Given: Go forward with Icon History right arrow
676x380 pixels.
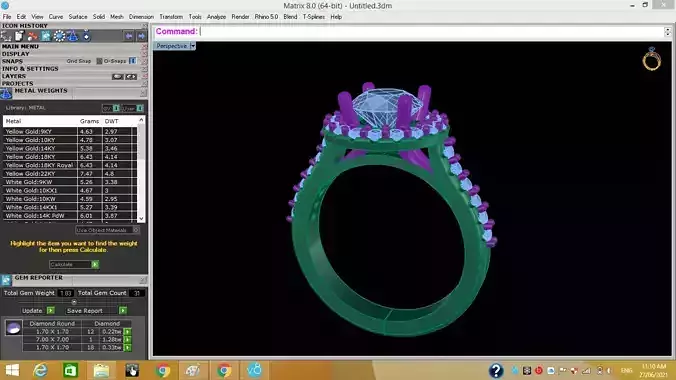Looking at the screenshot, I should point(141,36).
